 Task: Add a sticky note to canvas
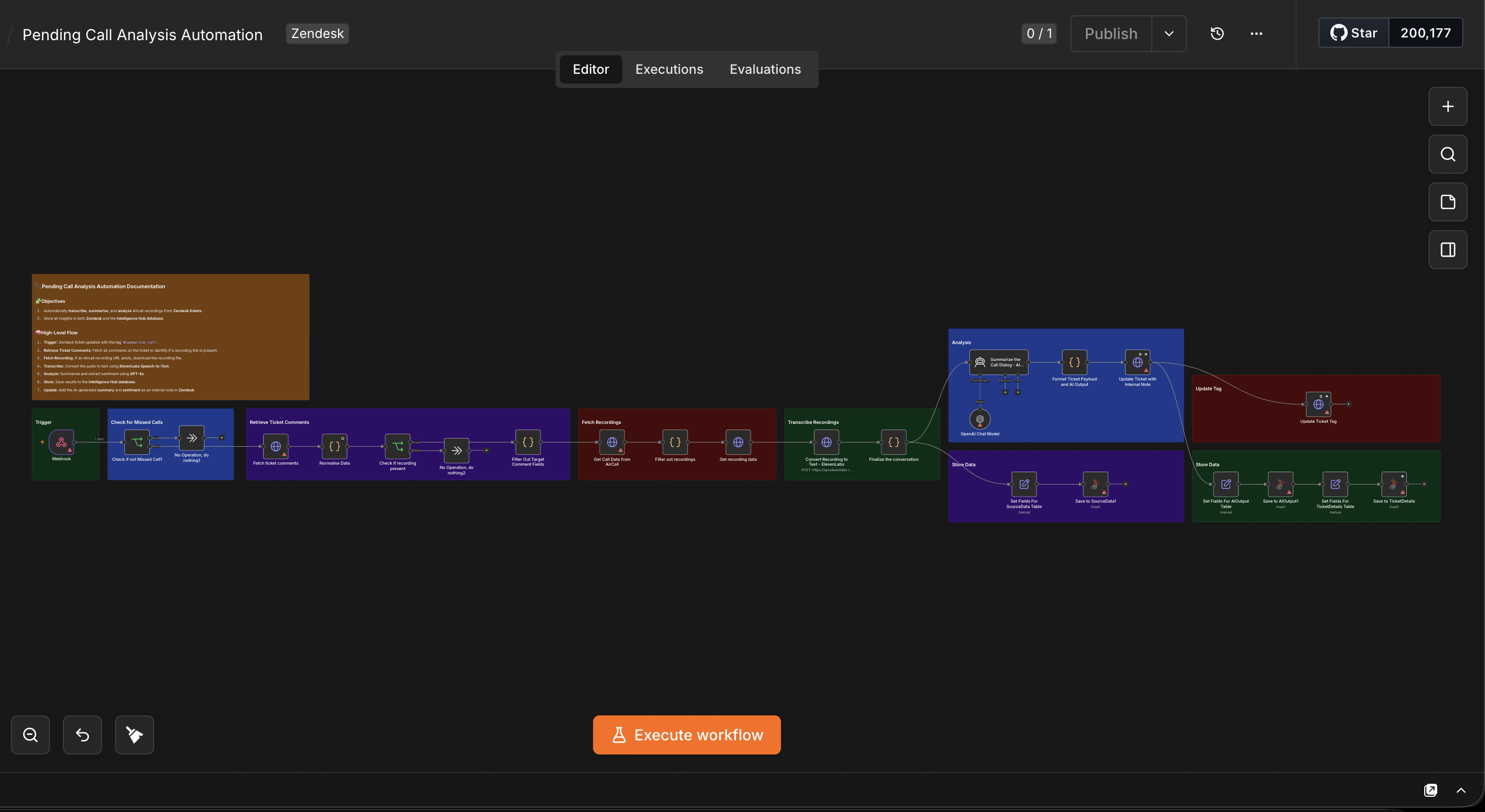pos(1448,202)
